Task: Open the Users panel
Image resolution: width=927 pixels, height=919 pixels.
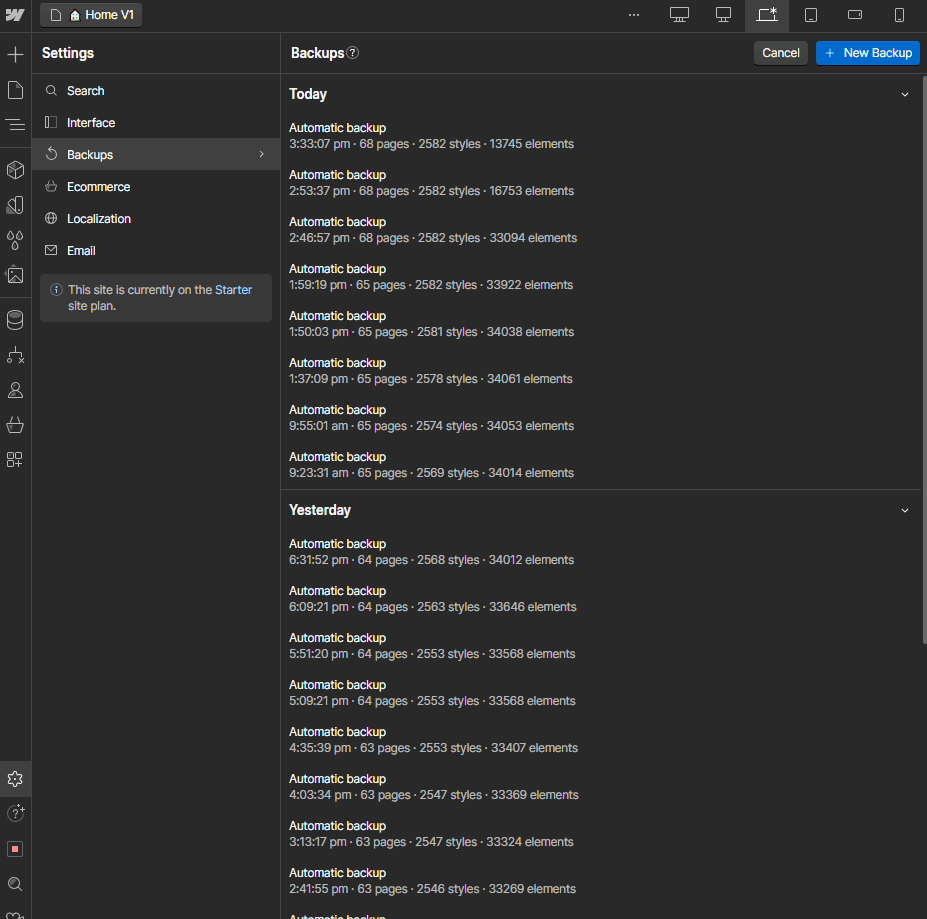Action: [15, 390]
